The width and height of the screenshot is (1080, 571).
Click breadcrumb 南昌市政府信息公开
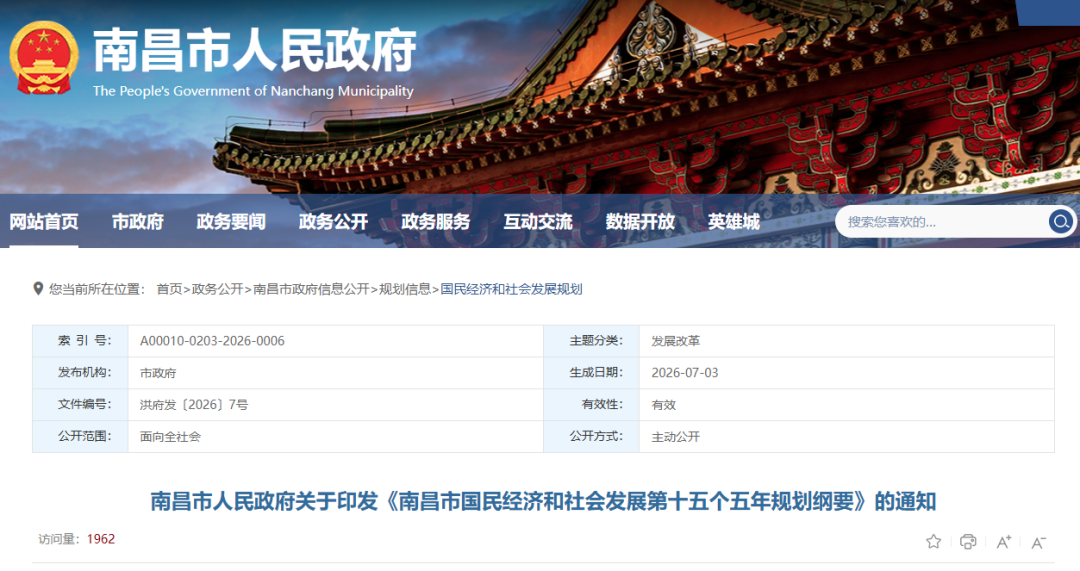tap(311, 289)
